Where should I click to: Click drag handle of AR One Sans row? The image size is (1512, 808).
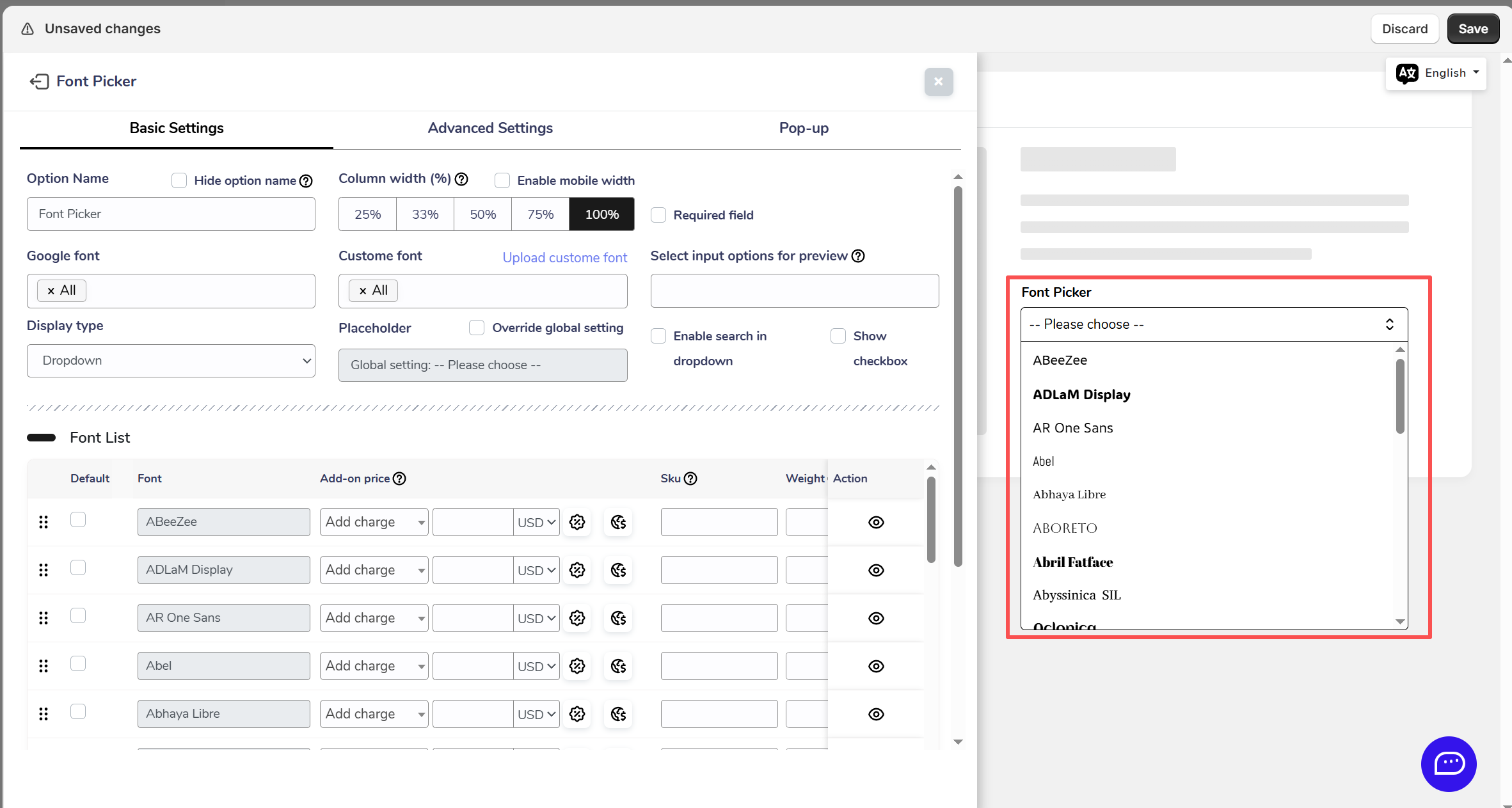point(44,618)
